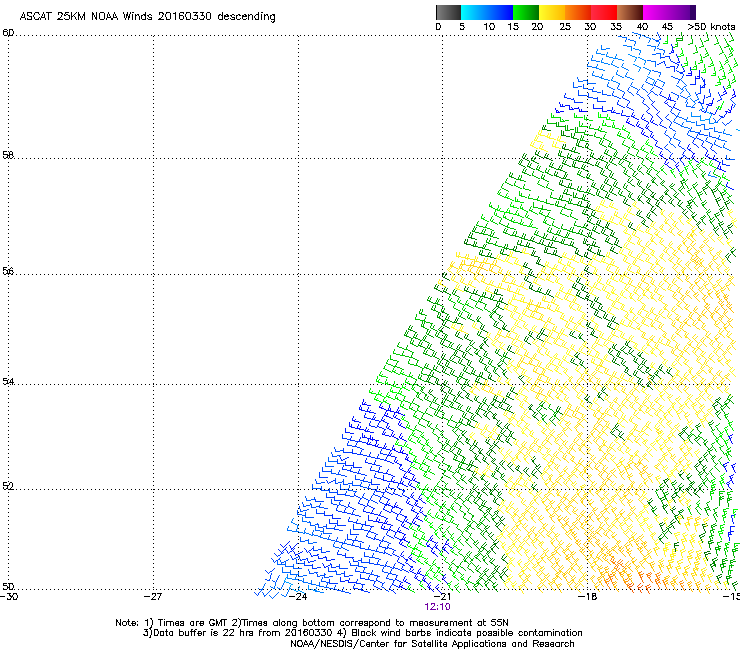Click the gray 0–5 knots legend swatch
Image resolution: width=740 pixels, height=650 pixels.
pos(448,12)
